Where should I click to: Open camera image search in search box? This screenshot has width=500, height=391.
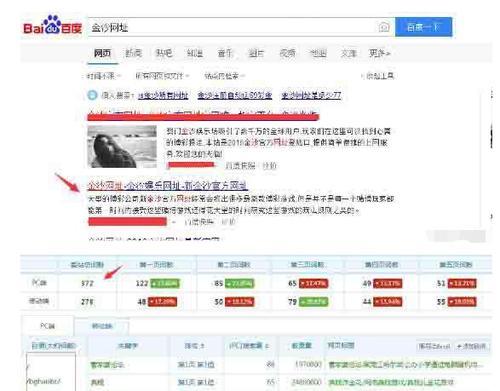(x=384, y=27)
